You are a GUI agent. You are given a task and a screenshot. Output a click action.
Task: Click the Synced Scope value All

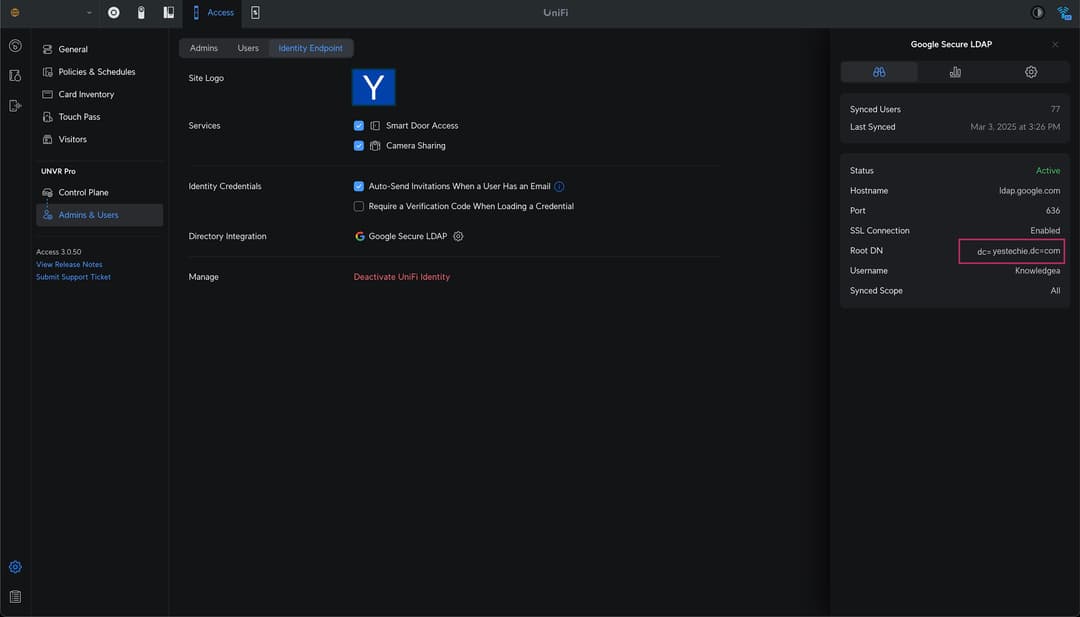pos(1055,291)
